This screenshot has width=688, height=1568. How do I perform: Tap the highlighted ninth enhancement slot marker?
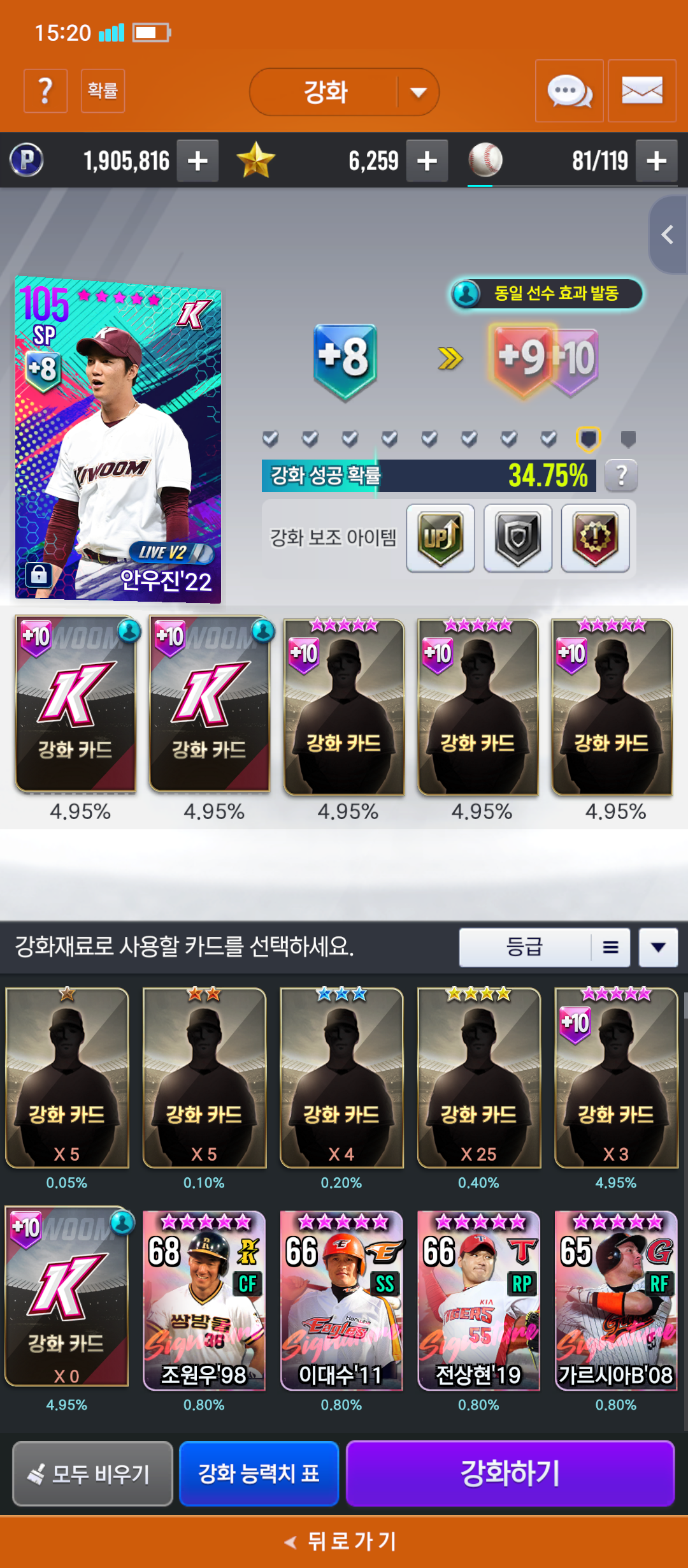click(588, 439)
